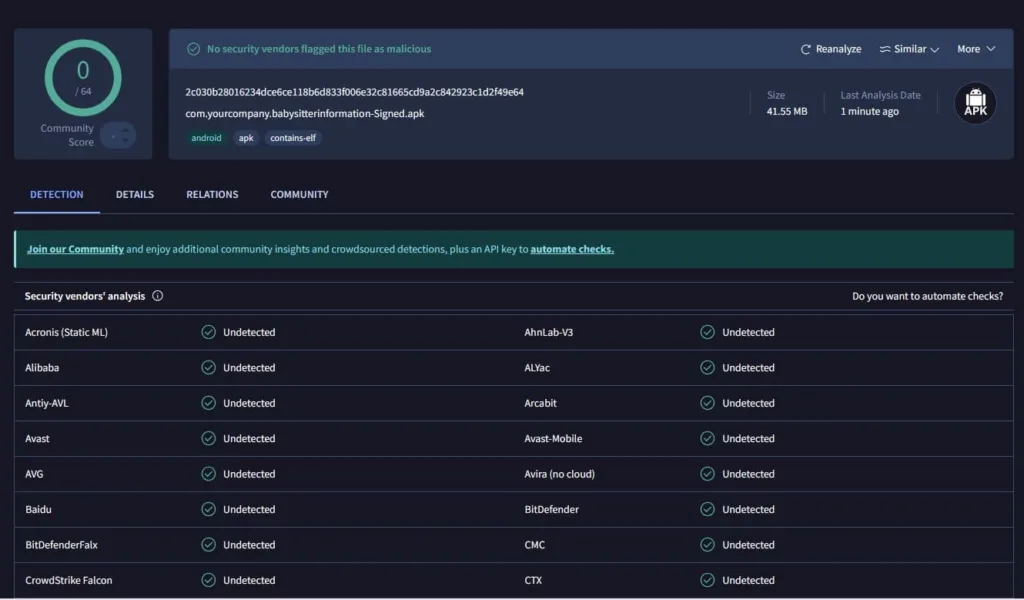The width and height of the screenshot is (1024, 600).
Task: Open the Relations tab
Action: pos(212,194)
